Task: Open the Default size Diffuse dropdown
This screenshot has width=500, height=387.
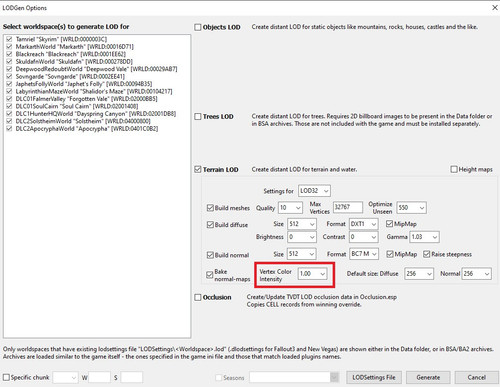Action: pos(419,274)
